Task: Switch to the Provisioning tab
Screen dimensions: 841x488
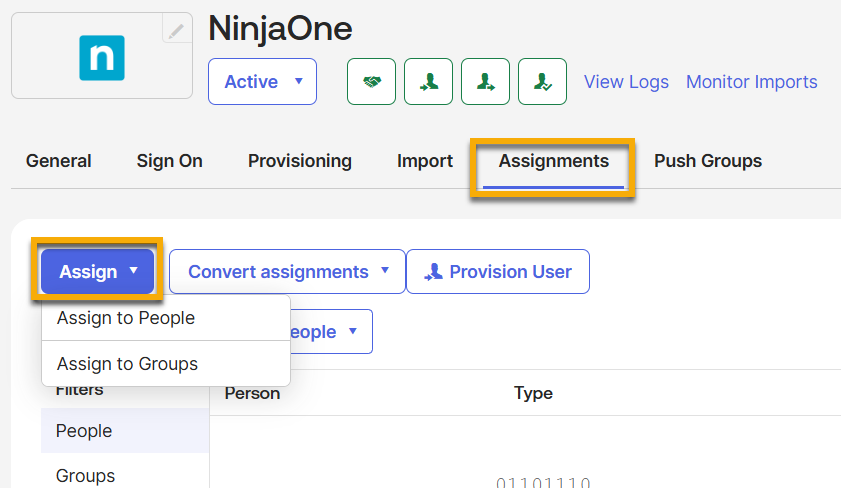Action: [300, 161]
